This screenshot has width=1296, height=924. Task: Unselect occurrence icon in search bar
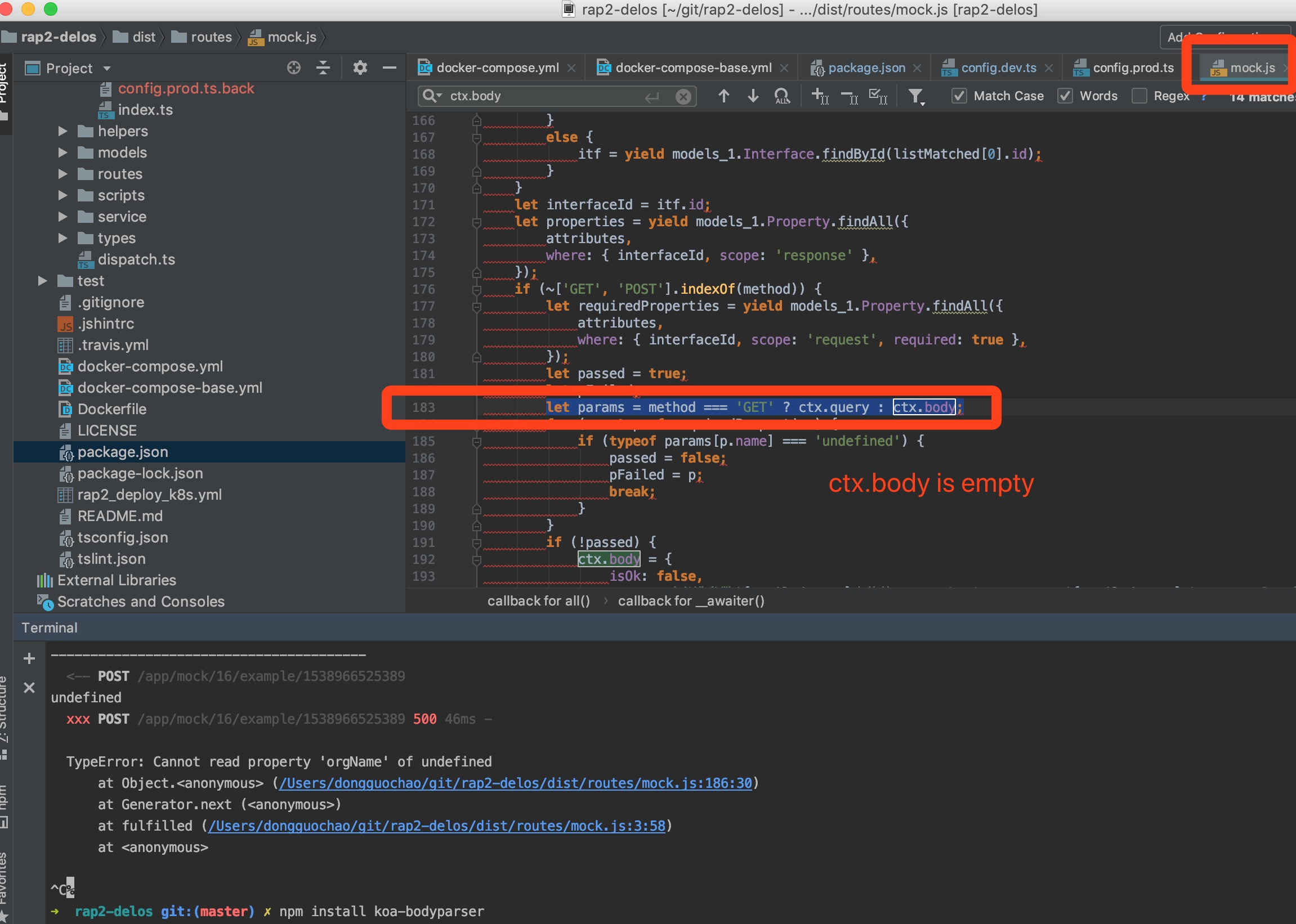(850, 98)
